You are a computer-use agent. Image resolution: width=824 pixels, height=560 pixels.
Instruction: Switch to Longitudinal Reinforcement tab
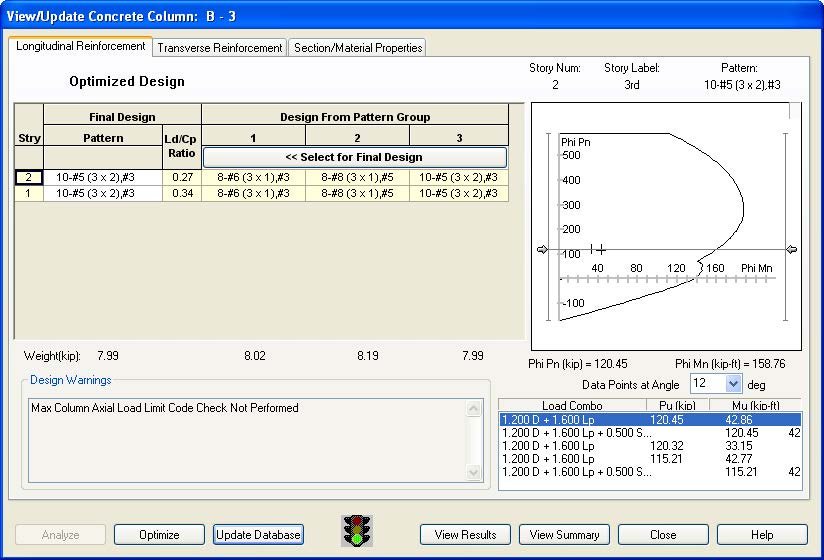tap(80, 46)
